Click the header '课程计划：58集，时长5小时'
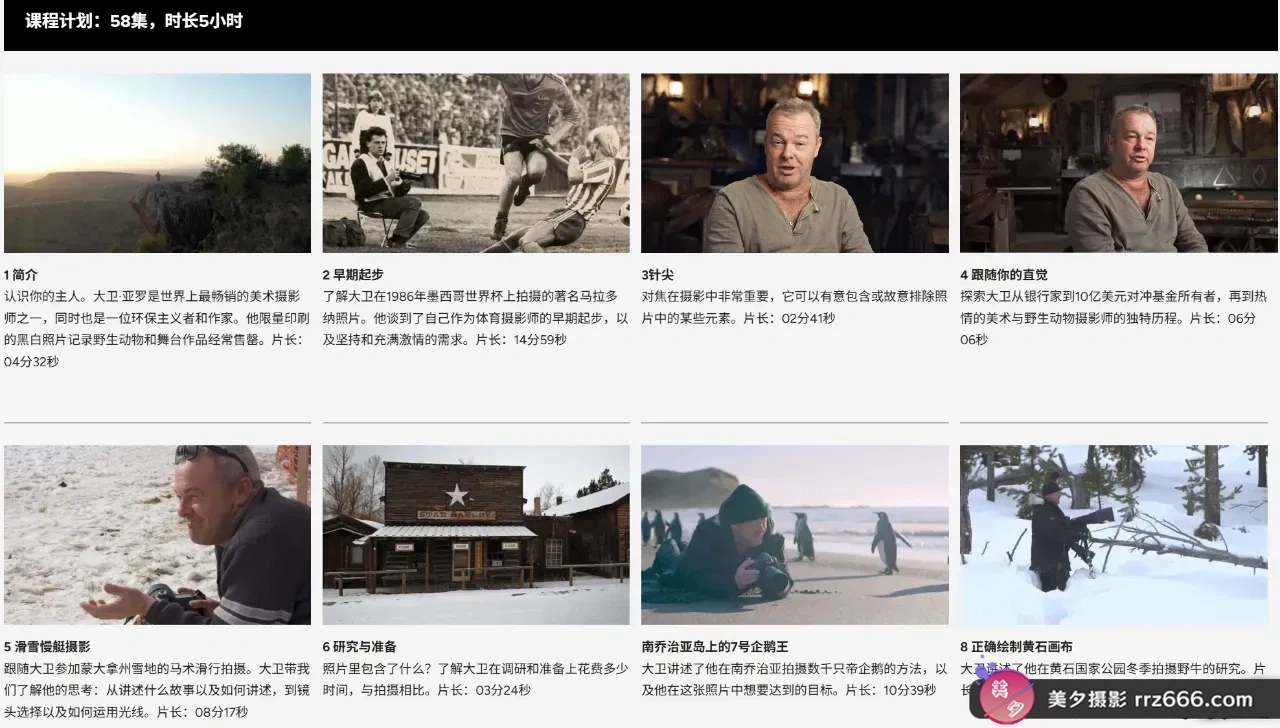Screen dimensions: 1280x728 point(134,21)
